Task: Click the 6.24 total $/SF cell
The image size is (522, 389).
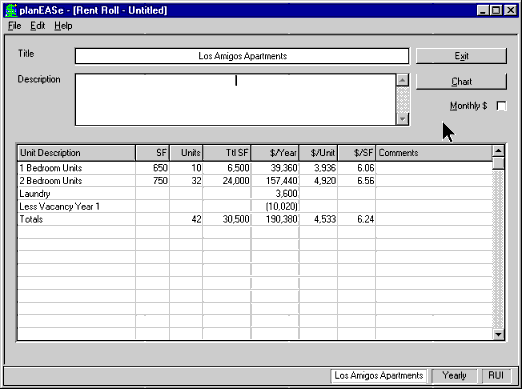Action: click(x=357, y=219)
